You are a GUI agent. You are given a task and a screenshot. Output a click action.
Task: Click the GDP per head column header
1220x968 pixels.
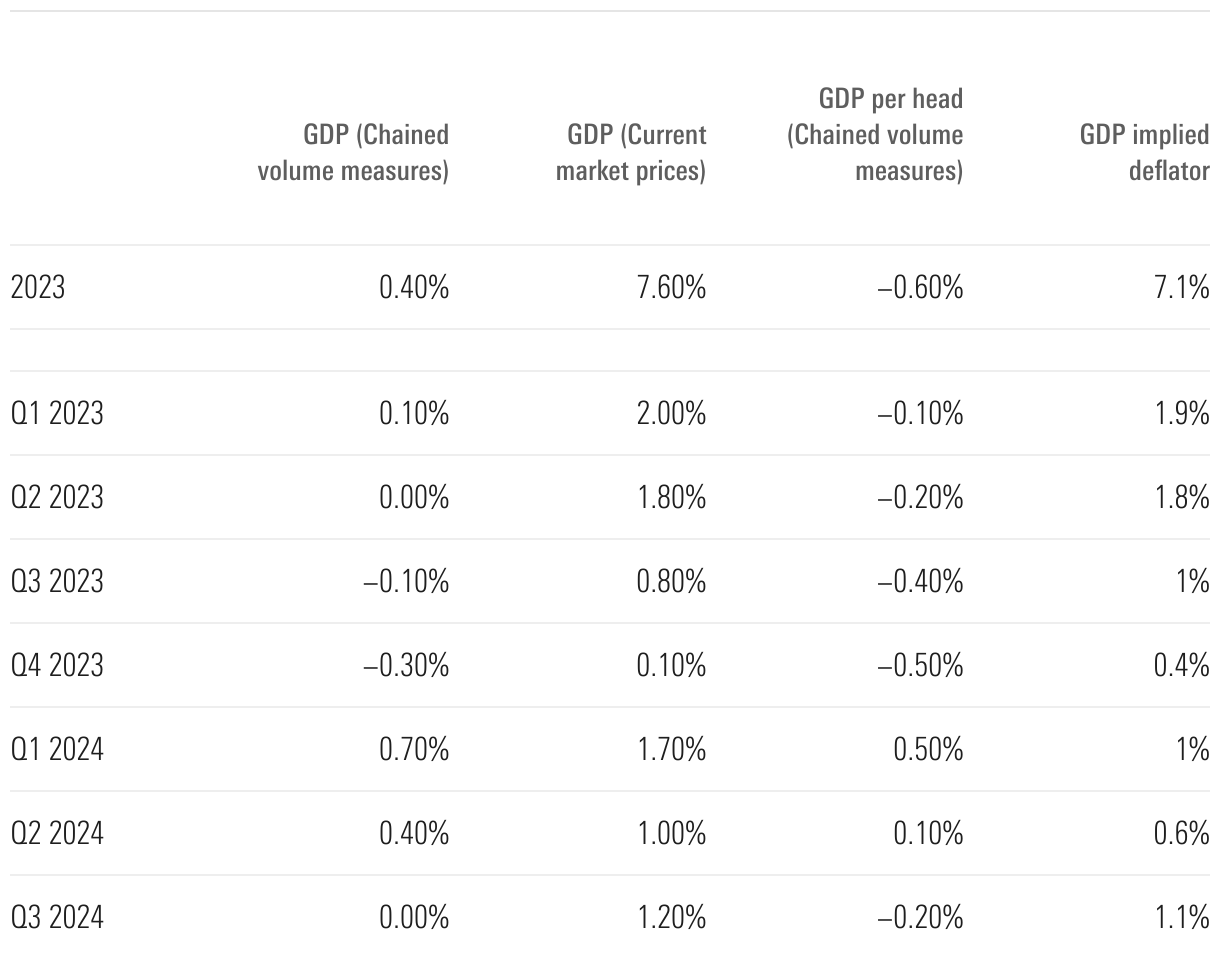click(875, 135)
